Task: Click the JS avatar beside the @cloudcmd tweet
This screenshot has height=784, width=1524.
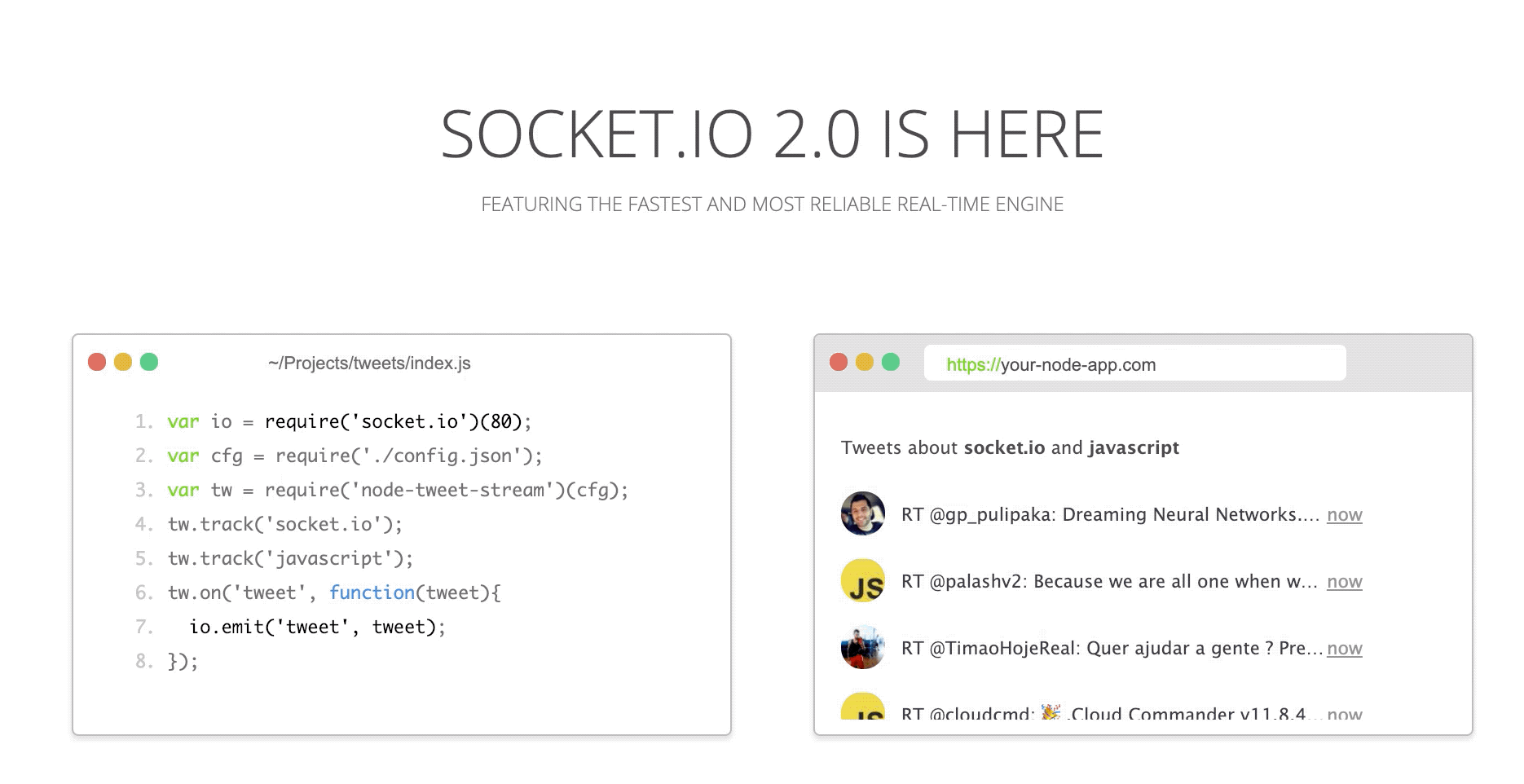Action: 862,711
